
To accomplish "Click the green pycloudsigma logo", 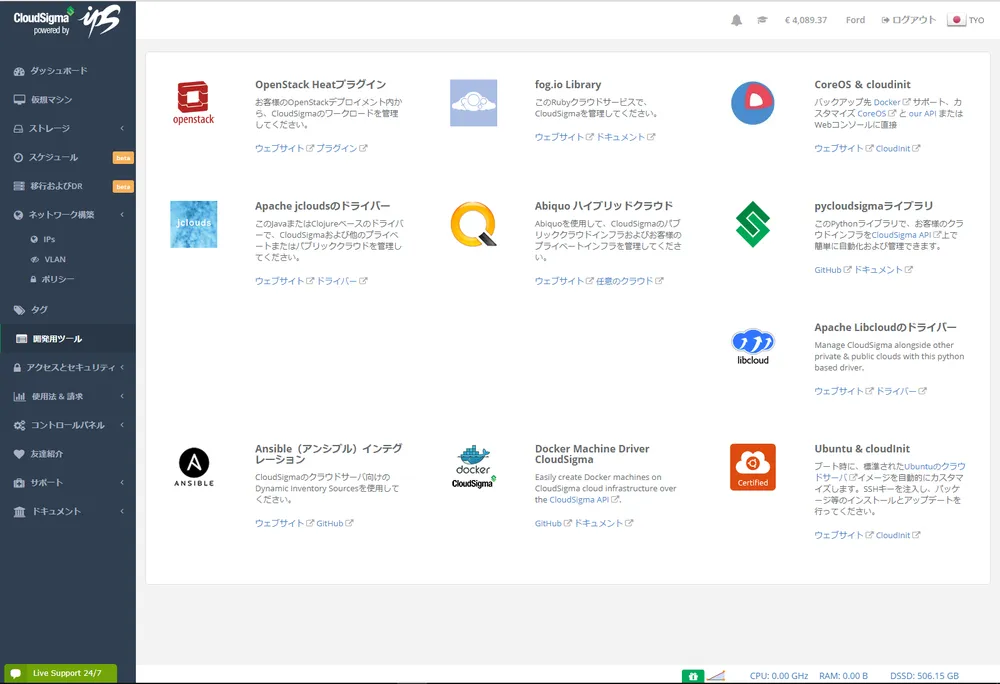I will (753, 224).
